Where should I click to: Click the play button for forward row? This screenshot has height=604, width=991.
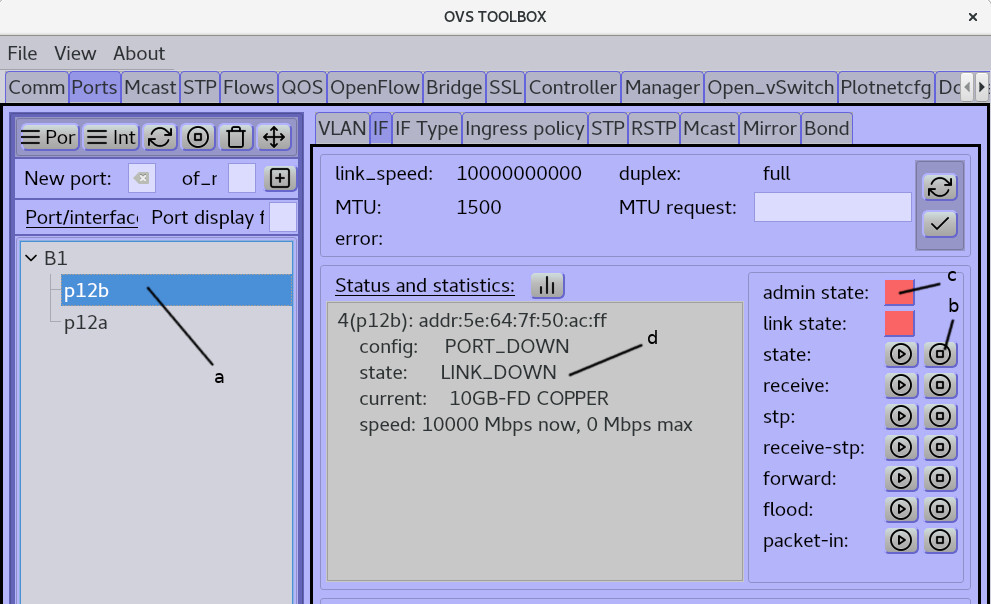[901, 478]
